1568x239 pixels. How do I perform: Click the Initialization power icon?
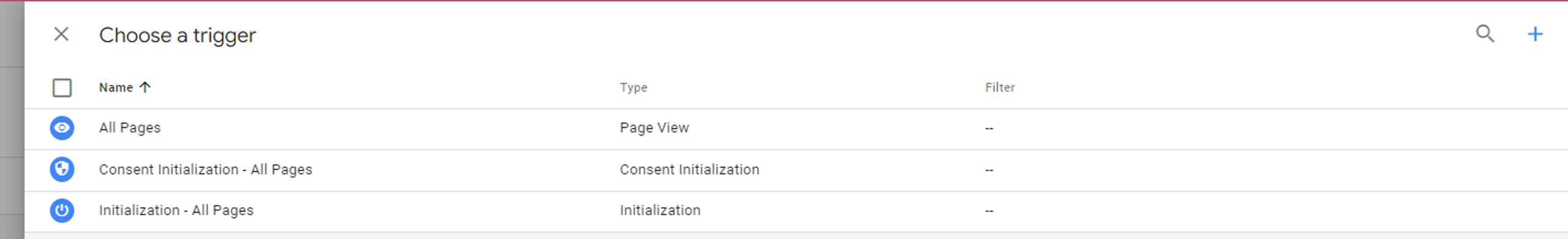tap(62, 210)
